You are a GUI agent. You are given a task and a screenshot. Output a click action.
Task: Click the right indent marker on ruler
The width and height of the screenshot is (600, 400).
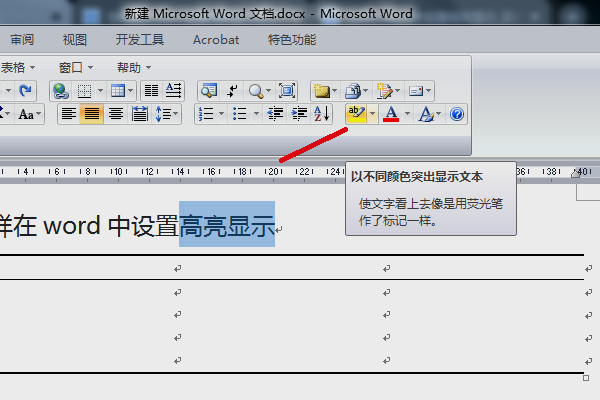(x=576, y=173)
